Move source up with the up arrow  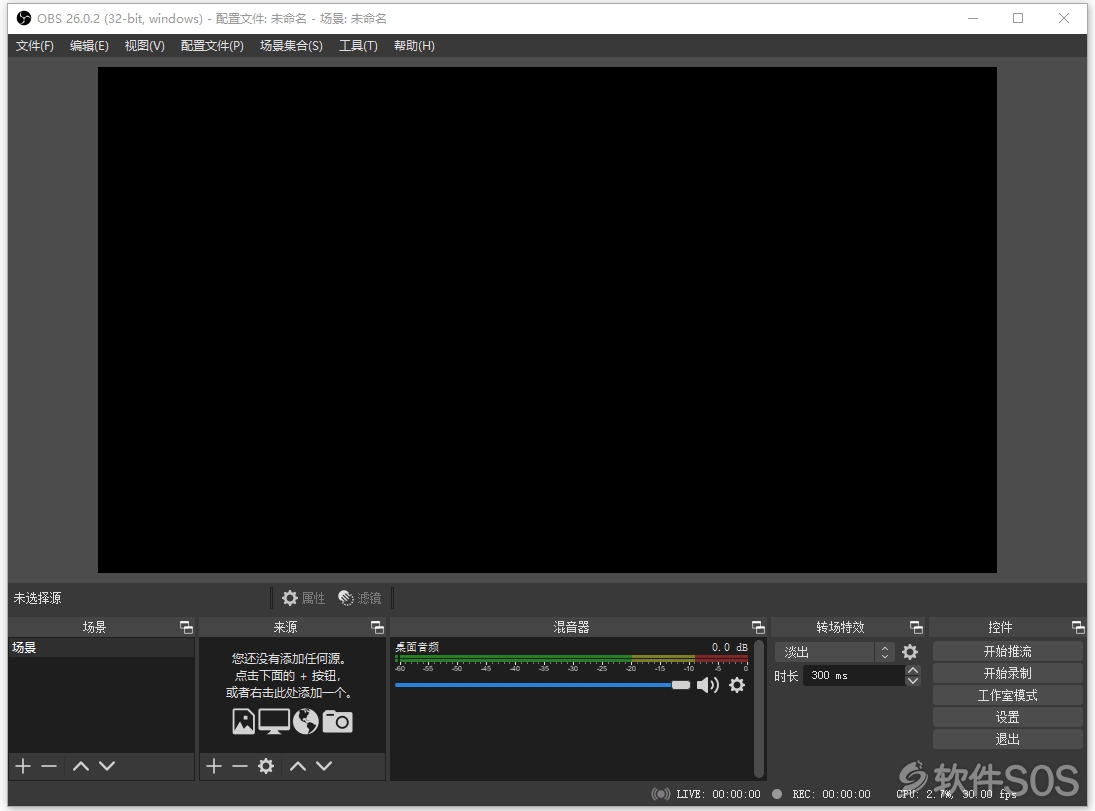(298, 766)
